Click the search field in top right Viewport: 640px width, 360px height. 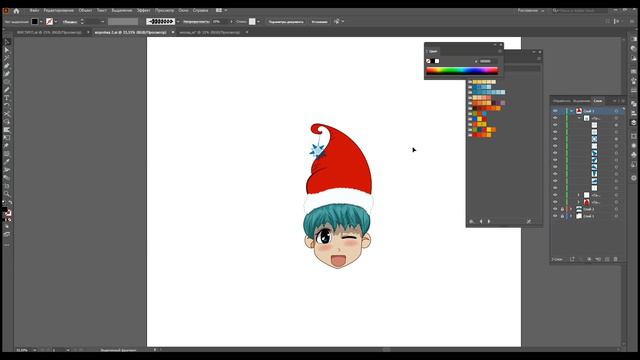point(580,11)
